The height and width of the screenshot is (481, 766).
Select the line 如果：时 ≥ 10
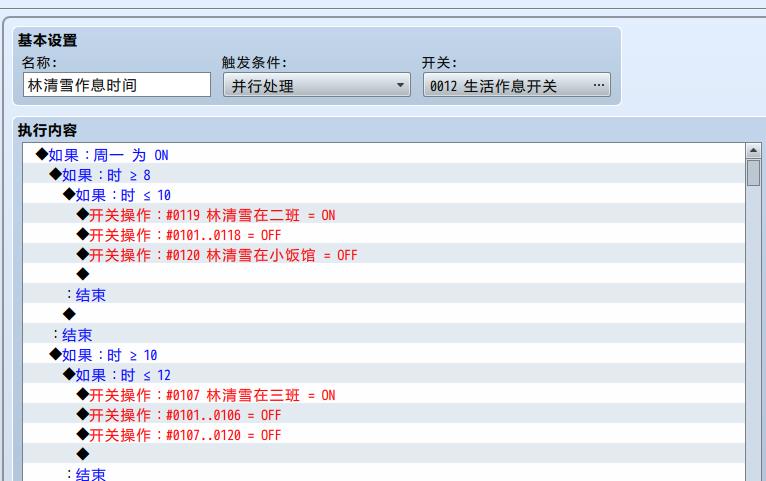383,356
